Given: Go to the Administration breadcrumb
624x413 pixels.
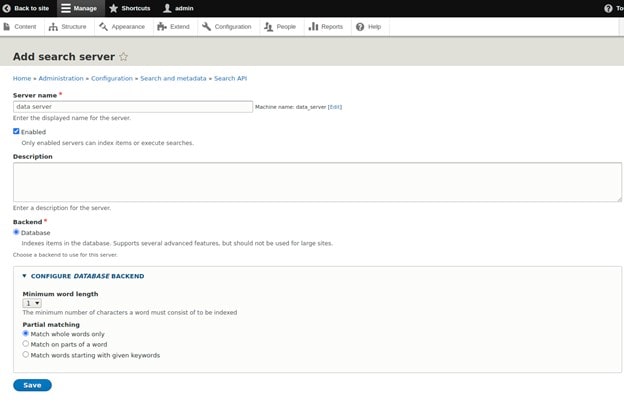Looking at the screenshot, I should (61, 78).
